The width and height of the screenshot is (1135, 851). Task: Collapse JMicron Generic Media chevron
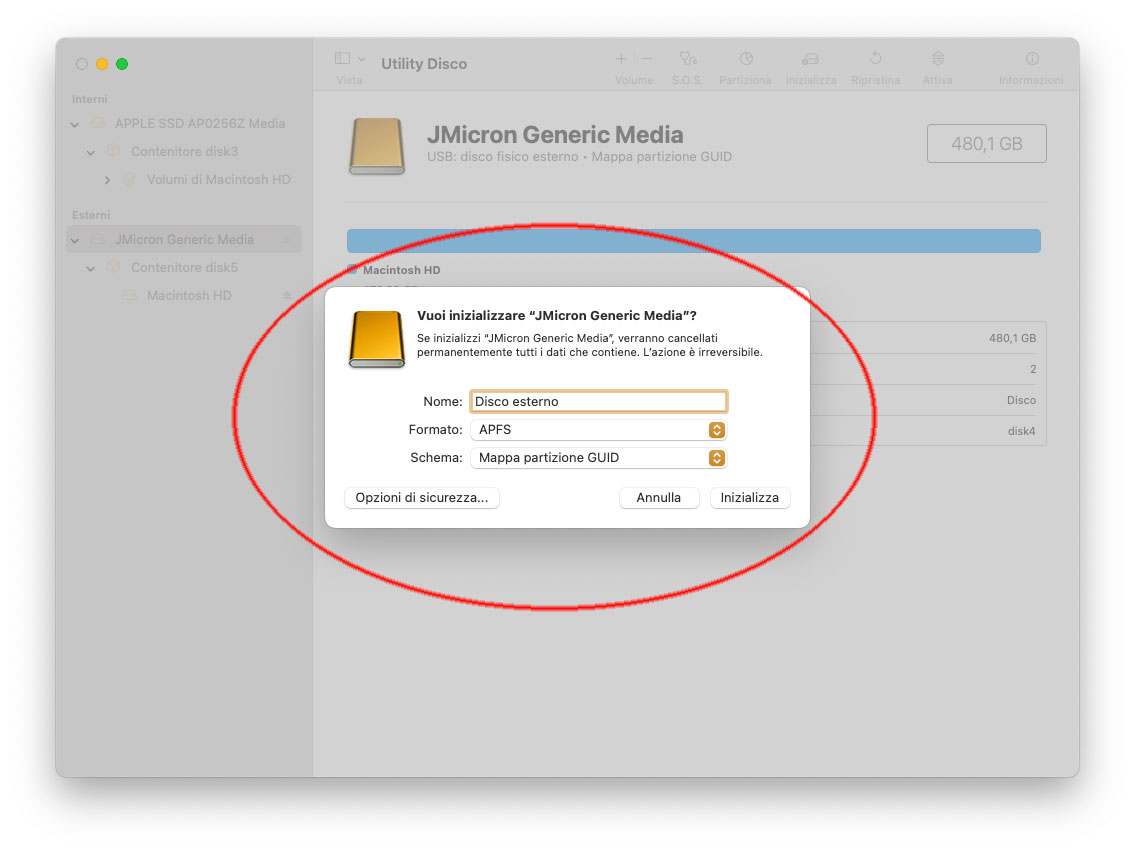pos(75,240)
